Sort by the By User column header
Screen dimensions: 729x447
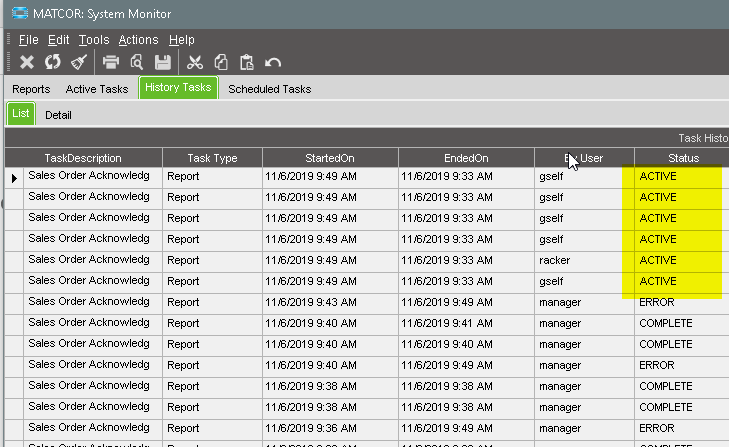coord(584,158)
